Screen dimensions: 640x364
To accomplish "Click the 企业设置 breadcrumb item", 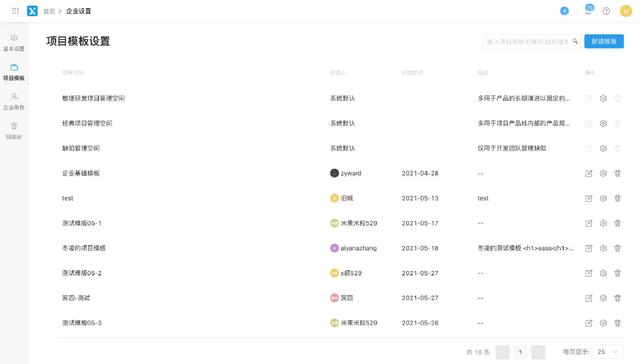I will click(78, 11).
